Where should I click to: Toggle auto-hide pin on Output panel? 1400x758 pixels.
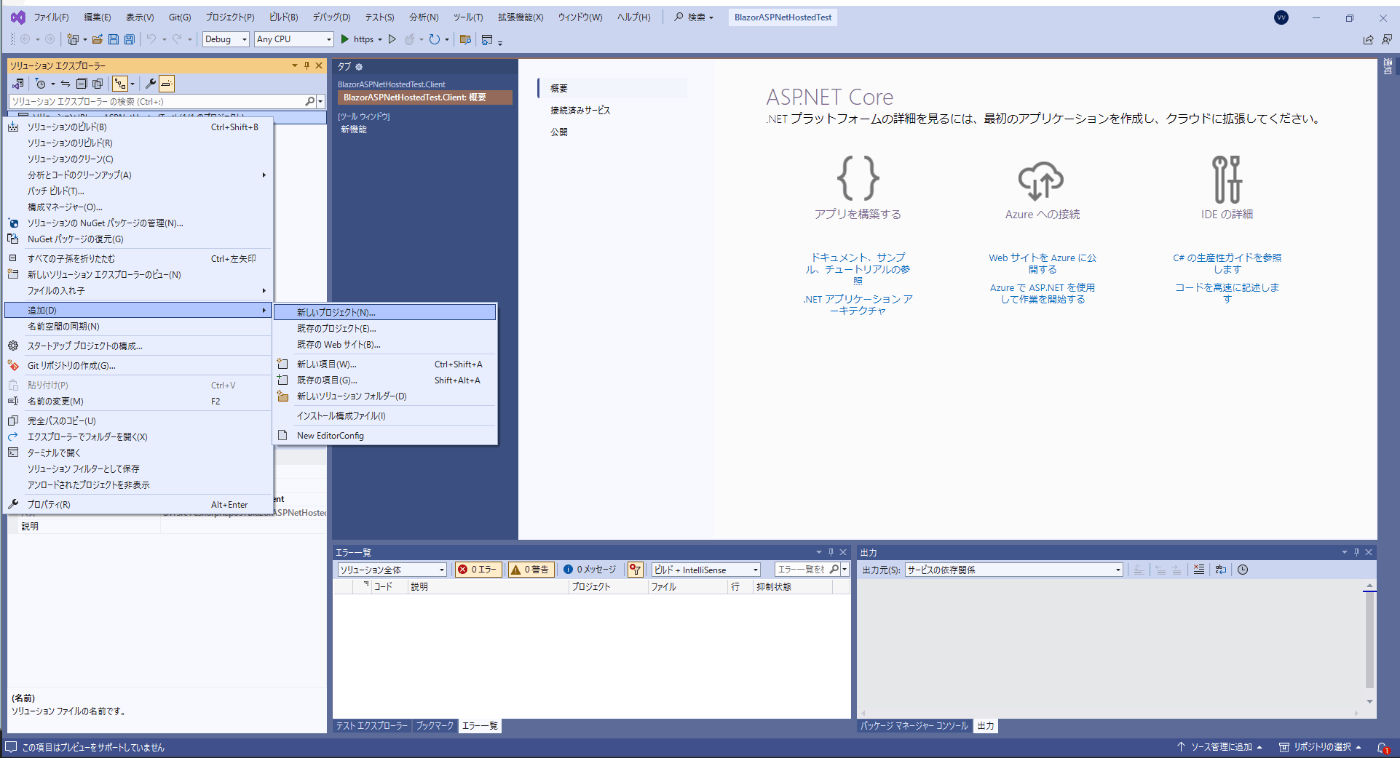point(1357,552)
